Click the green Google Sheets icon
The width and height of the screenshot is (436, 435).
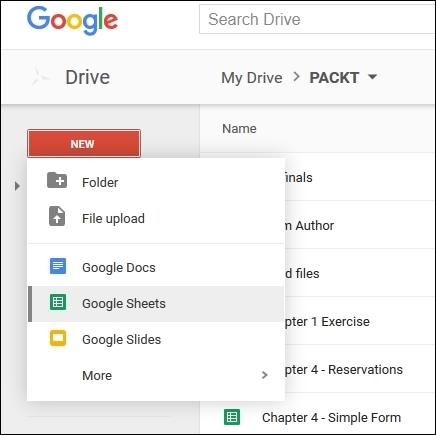click(x=58, y=302)
